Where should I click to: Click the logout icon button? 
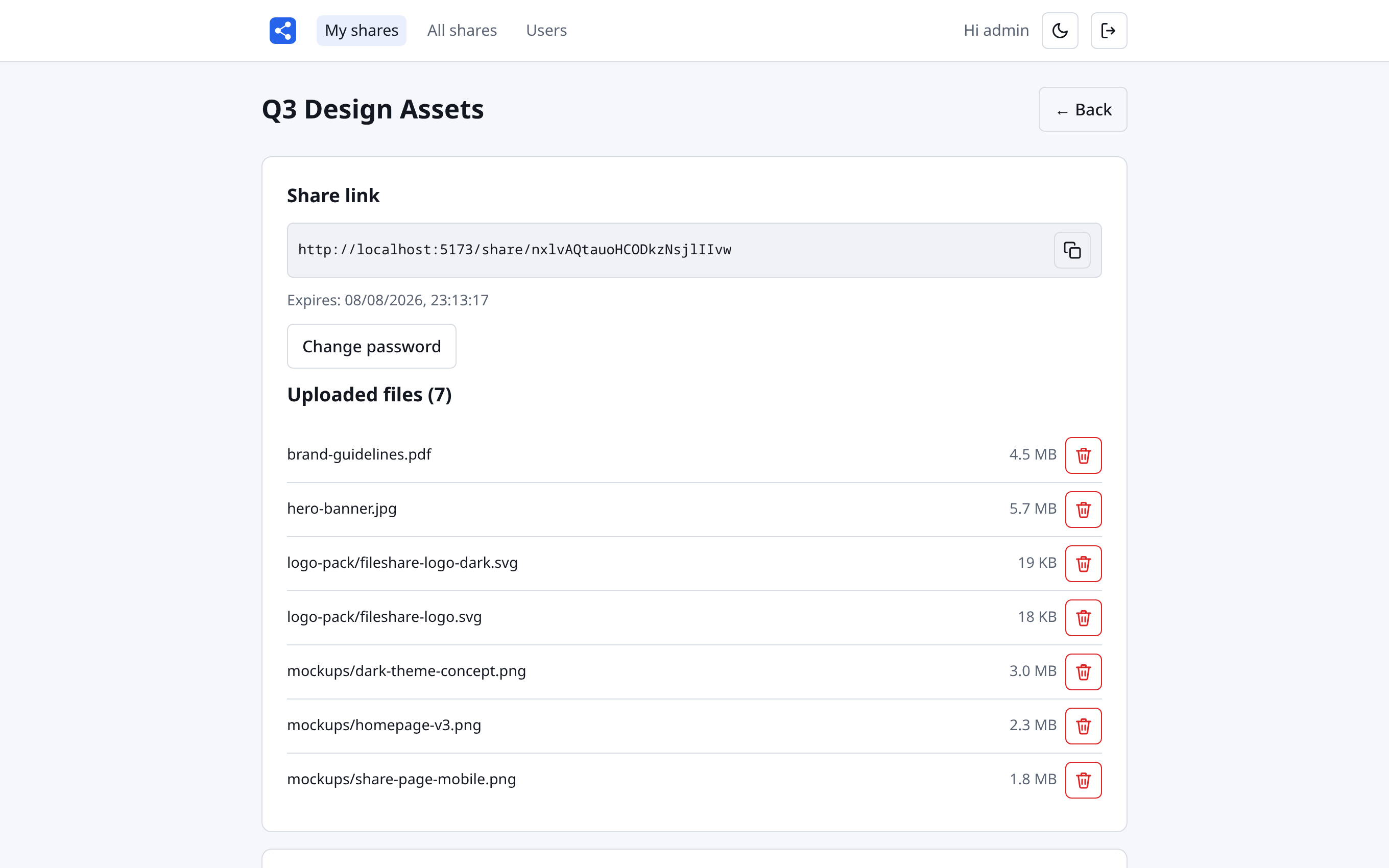1108,31
